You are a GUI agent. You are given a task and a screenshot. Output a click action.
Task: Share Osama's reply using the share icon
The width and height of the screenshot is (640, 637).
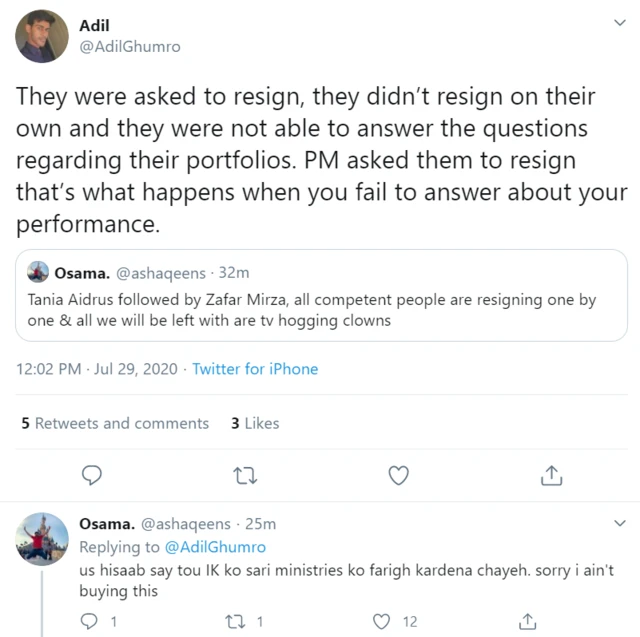tap(527, 622)
